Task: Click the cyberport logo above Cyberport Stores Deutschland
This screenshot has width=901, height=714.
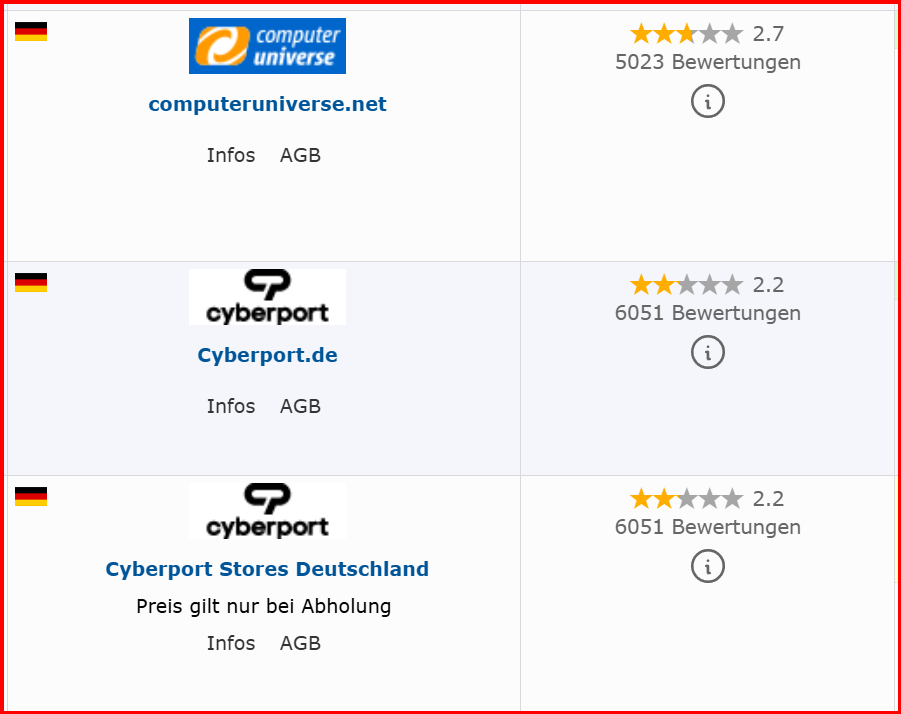Action: coord(267,511)
